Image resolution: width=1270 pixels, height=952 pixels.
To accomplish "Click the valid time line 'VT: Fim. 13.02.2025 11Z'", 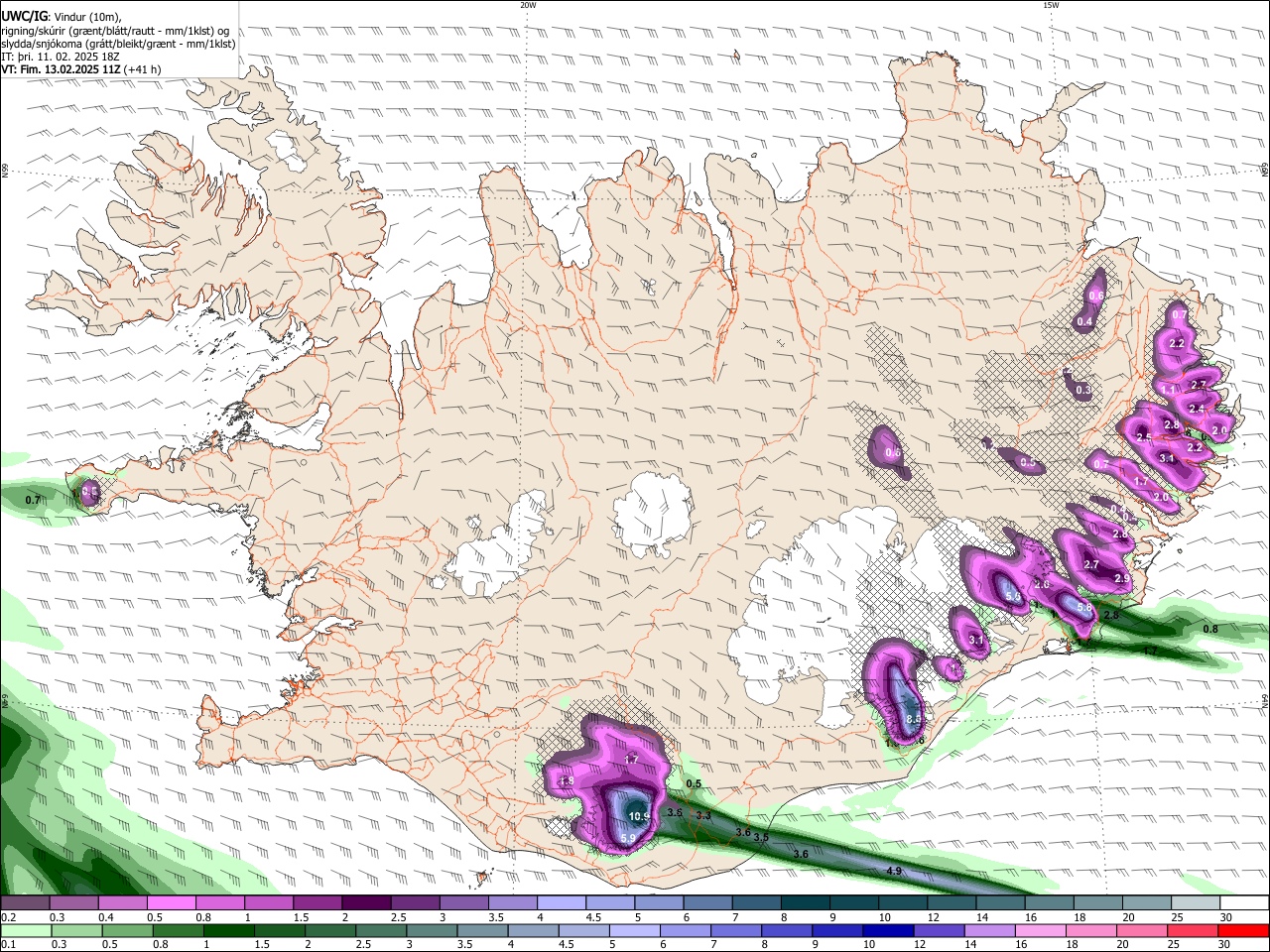I will 62,69.
